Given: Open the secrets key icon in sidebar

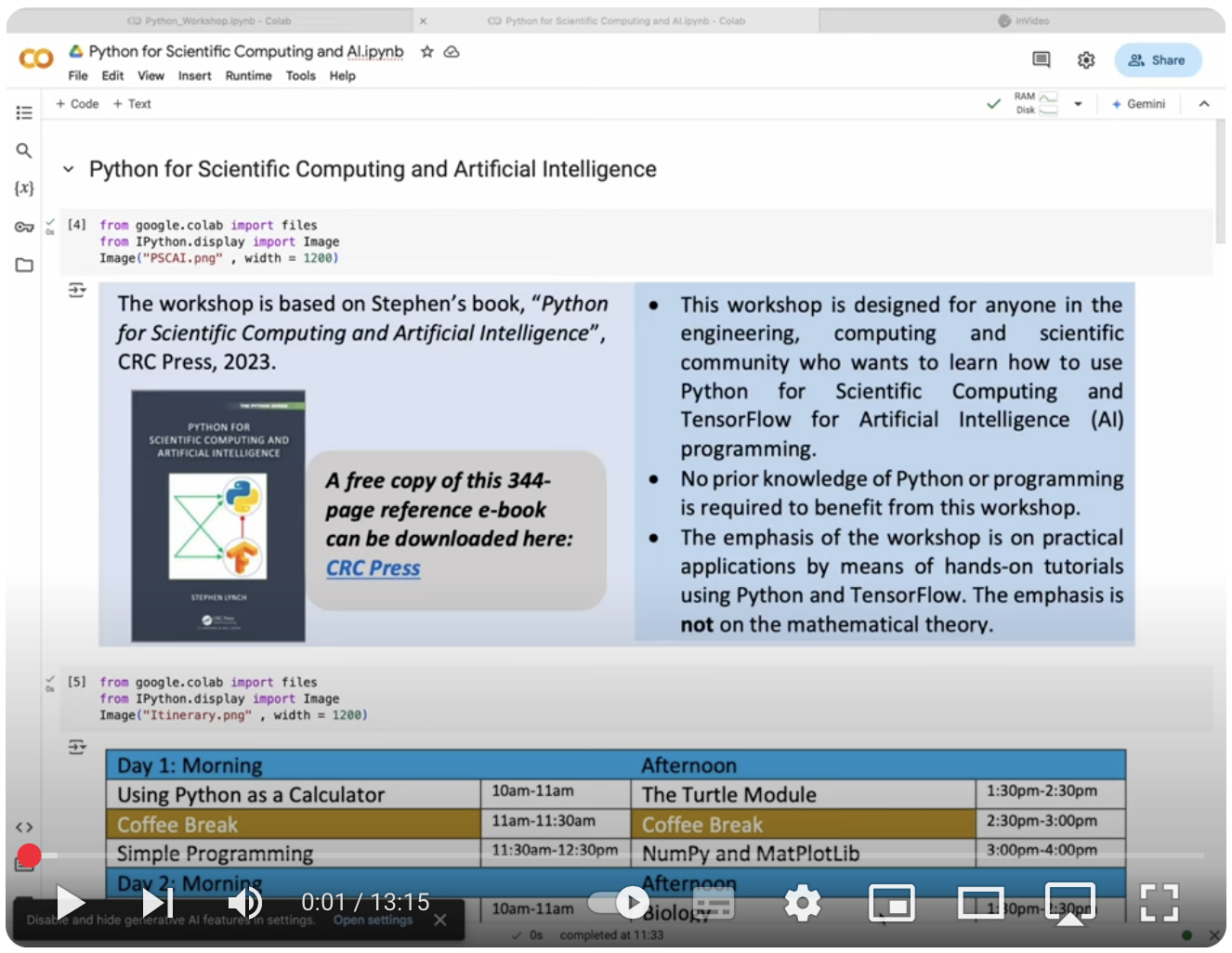Looking at the screenshot, I should pos(24,228).
